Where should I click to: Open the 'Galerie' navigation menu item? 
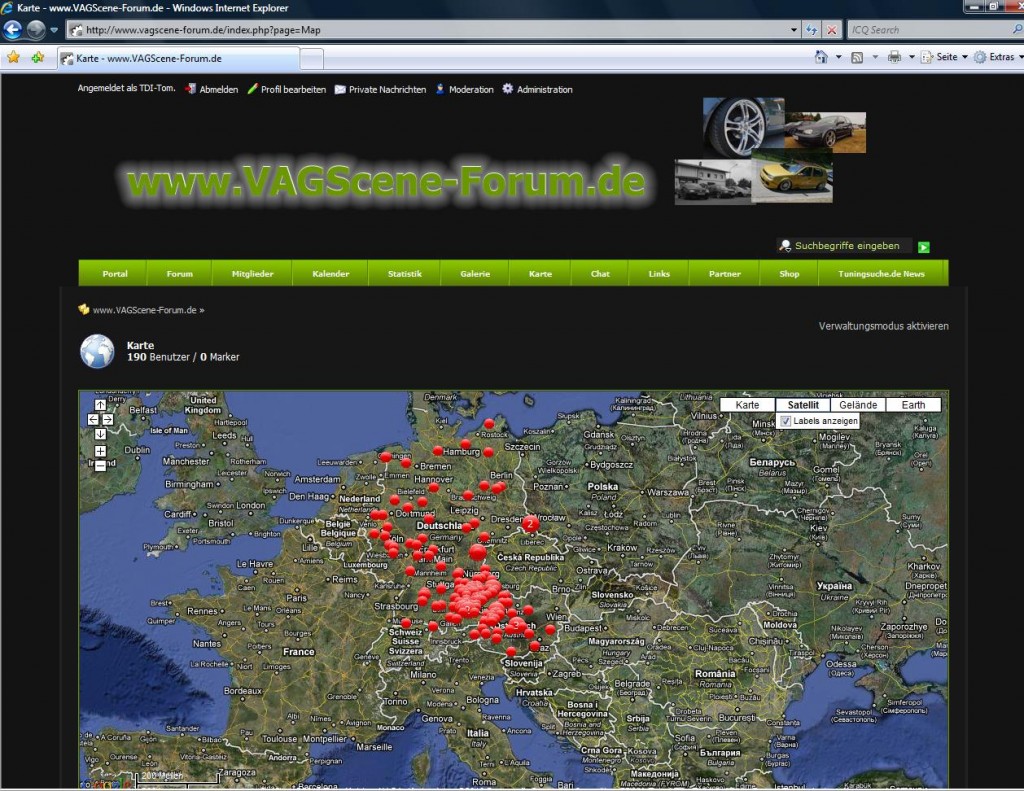pyautogui.click(x=475, y=273)
